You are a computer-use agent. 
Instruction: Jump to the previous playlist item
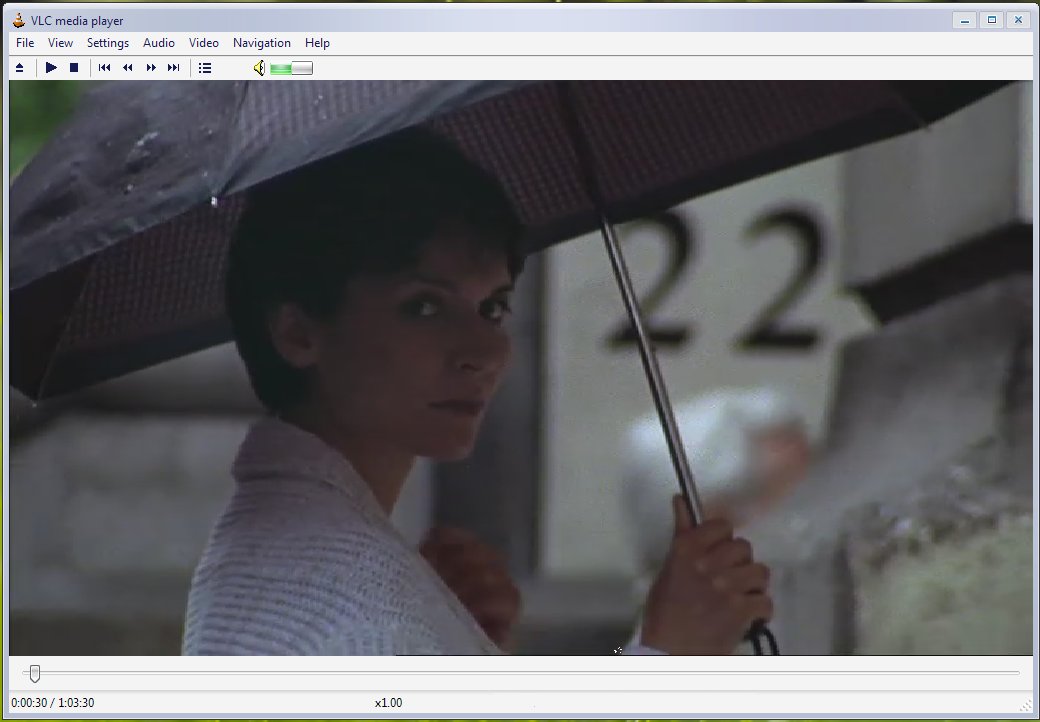pyautogui.click(x=104, y=68)
